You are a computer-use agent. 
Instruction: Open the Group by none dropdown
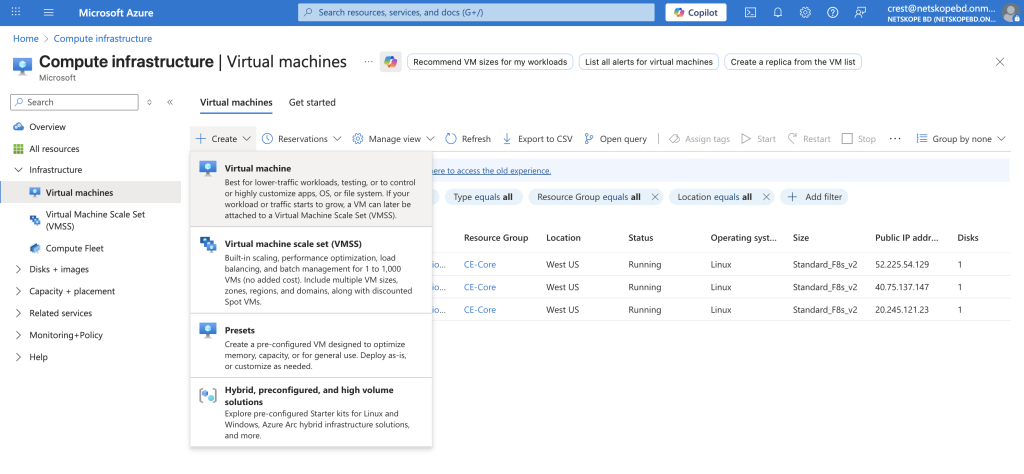[x=963, y=138]
